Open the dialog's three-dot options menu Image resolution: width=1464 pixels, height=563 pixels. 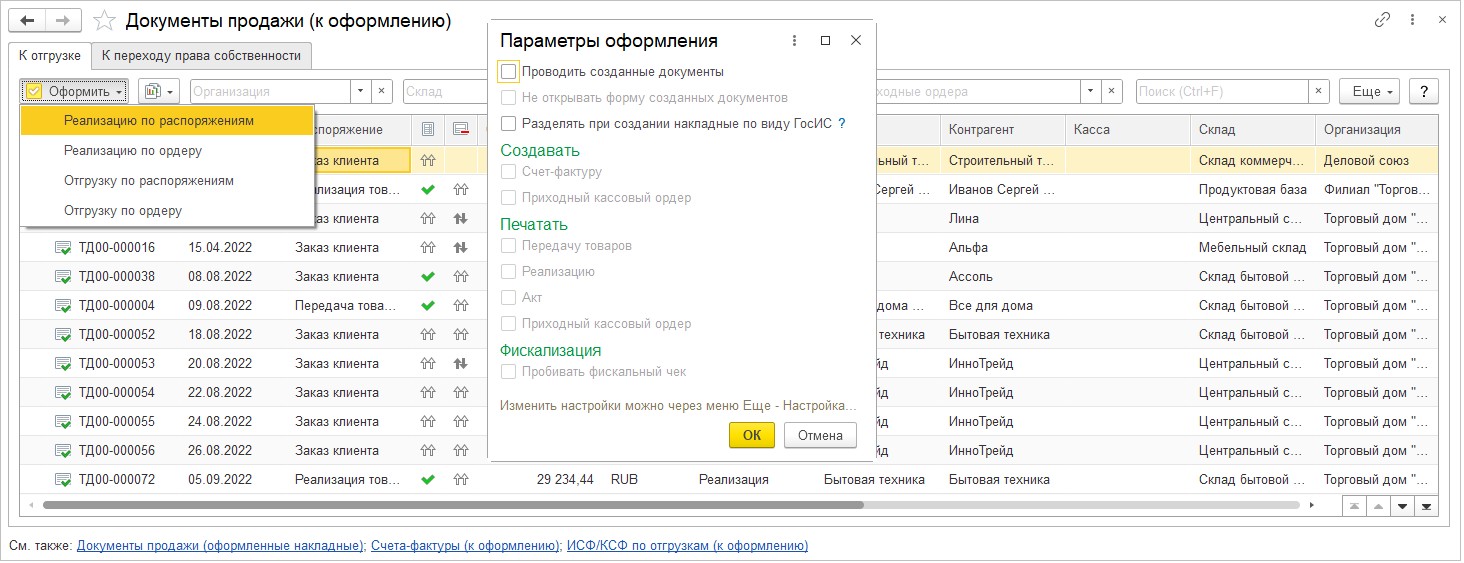(x=795, y=41)
